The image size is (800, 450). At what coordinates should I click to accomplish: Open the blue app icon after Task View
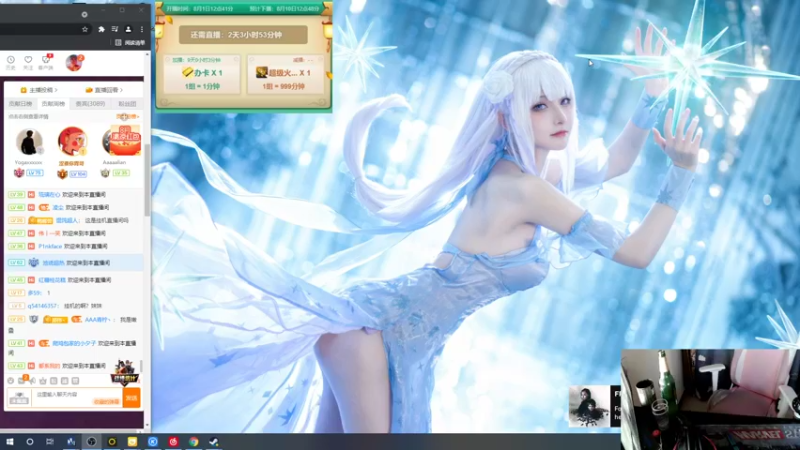(x=70, y=442)
